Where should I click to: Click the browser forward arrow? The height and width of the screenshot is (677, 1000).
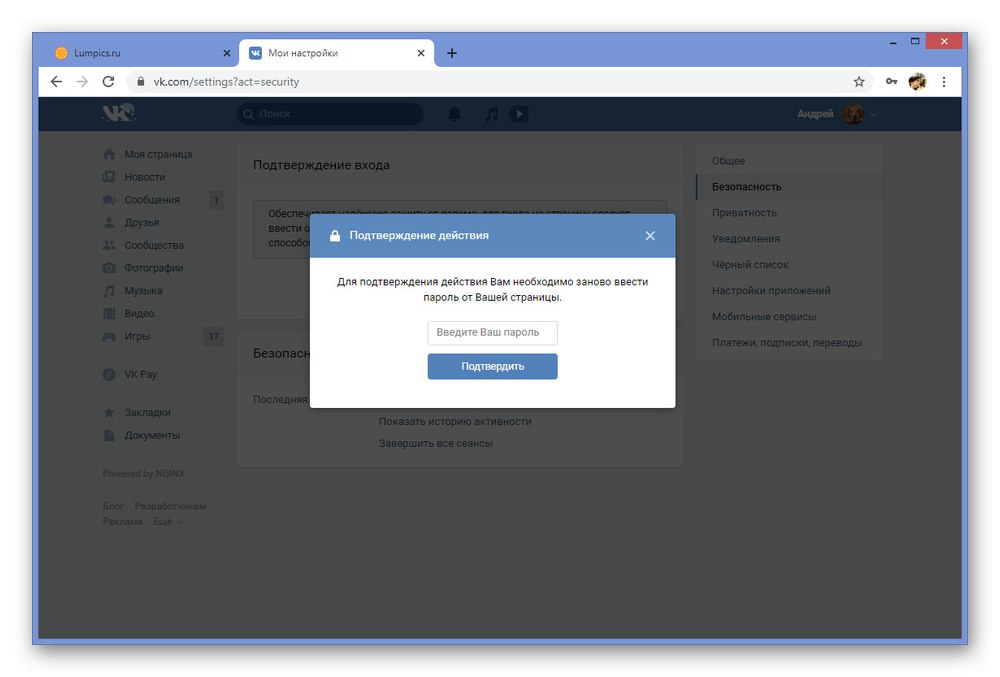[82, 82]
